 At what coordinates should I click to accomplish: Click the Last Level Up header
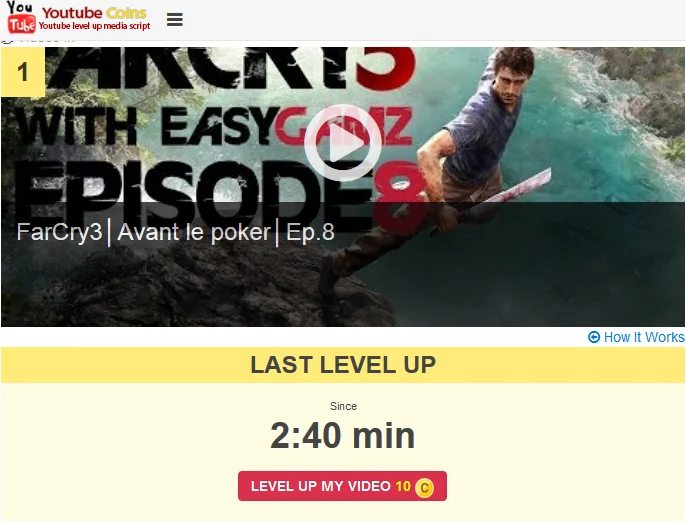tap(343, 365)
